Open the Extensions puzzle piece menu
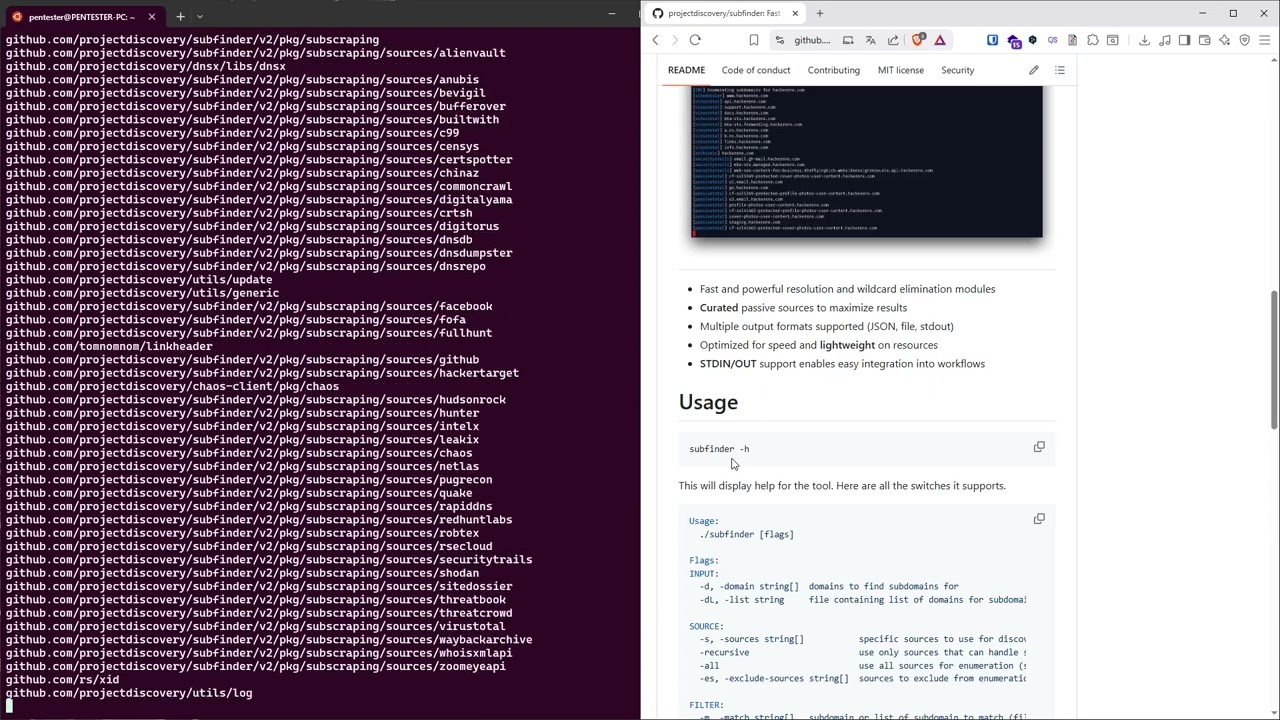The image size is (1280, 720). 1092,40
